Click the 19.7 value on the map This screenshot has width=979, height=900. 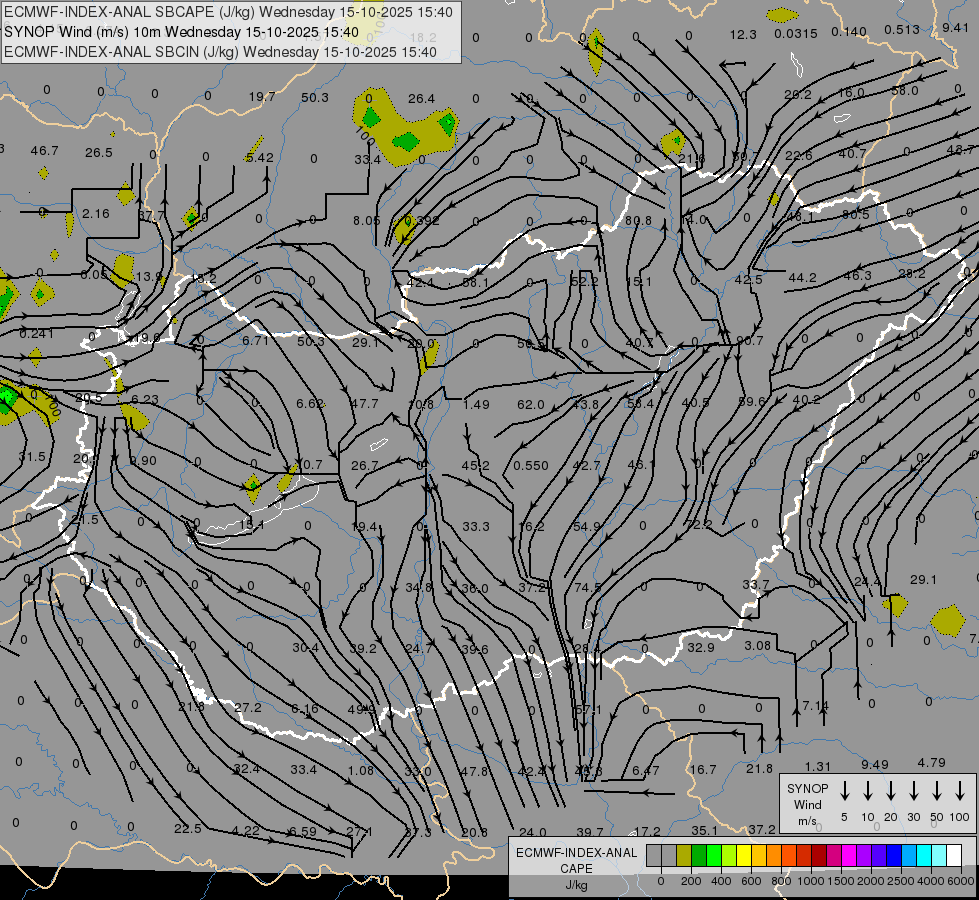tap(262, 97)
